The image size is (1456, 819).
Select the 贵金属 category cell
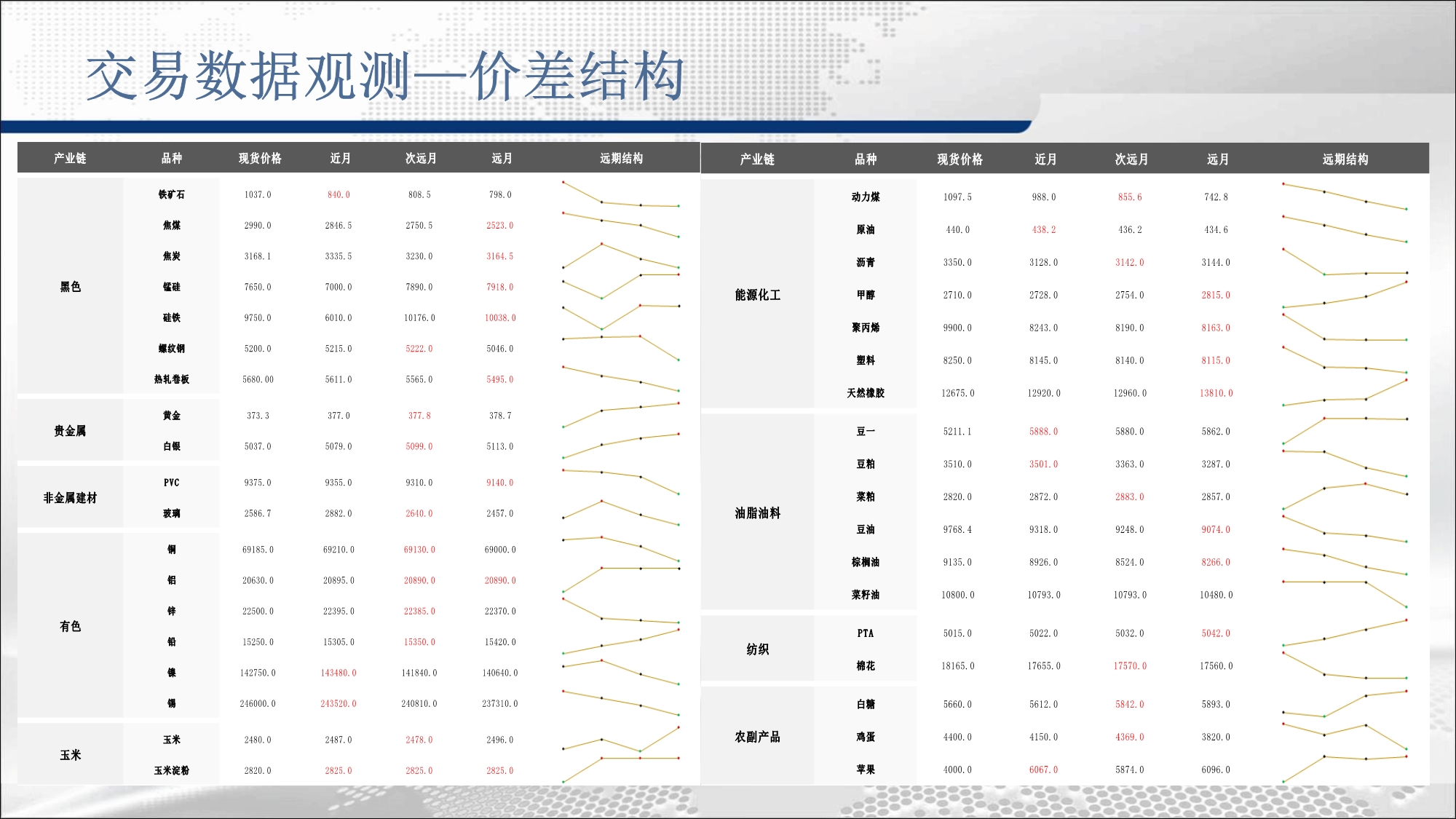[71, 430]
